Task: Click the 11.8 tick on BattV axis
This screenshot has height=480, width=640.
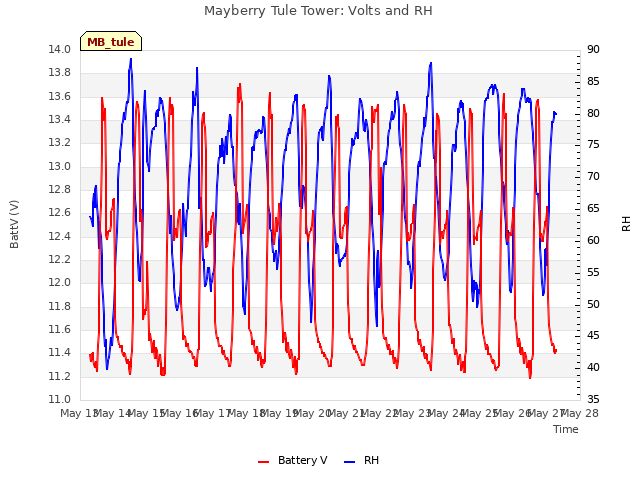Action: 59,307
